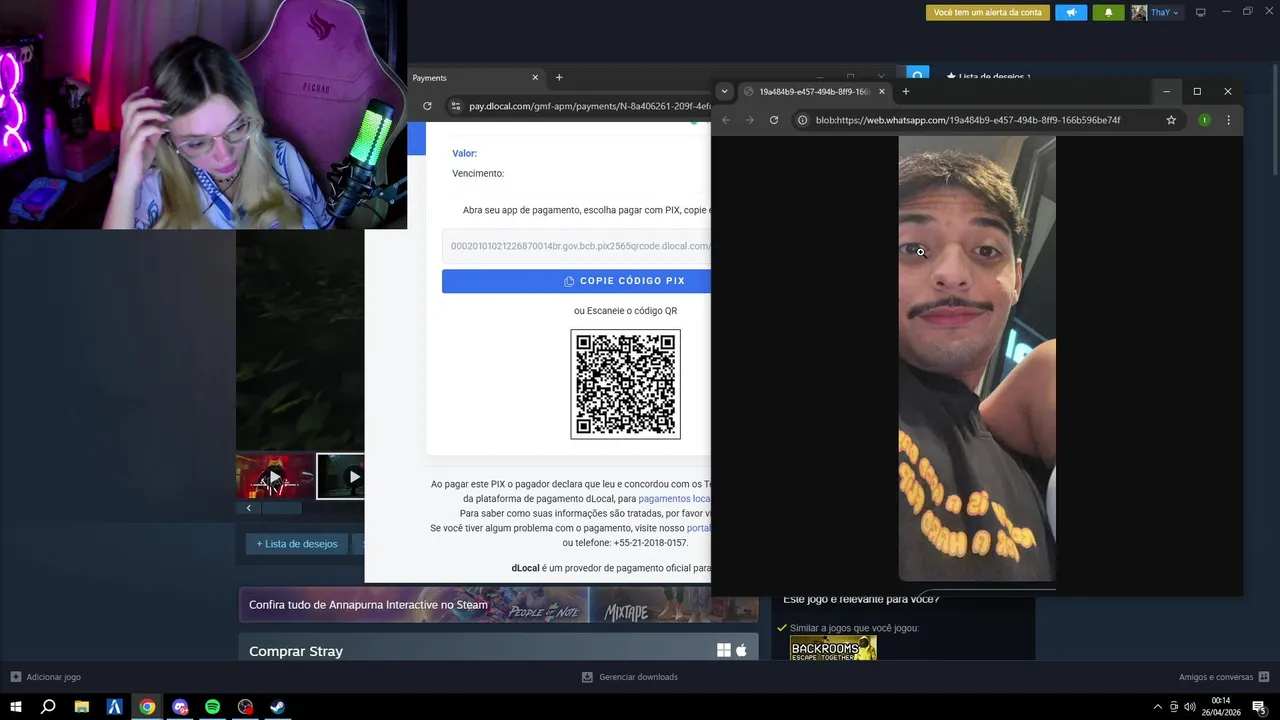The height and width of the screenshot is (720, 1280).
Task: Show hidden system tray icons
Action: (1157, 707)
